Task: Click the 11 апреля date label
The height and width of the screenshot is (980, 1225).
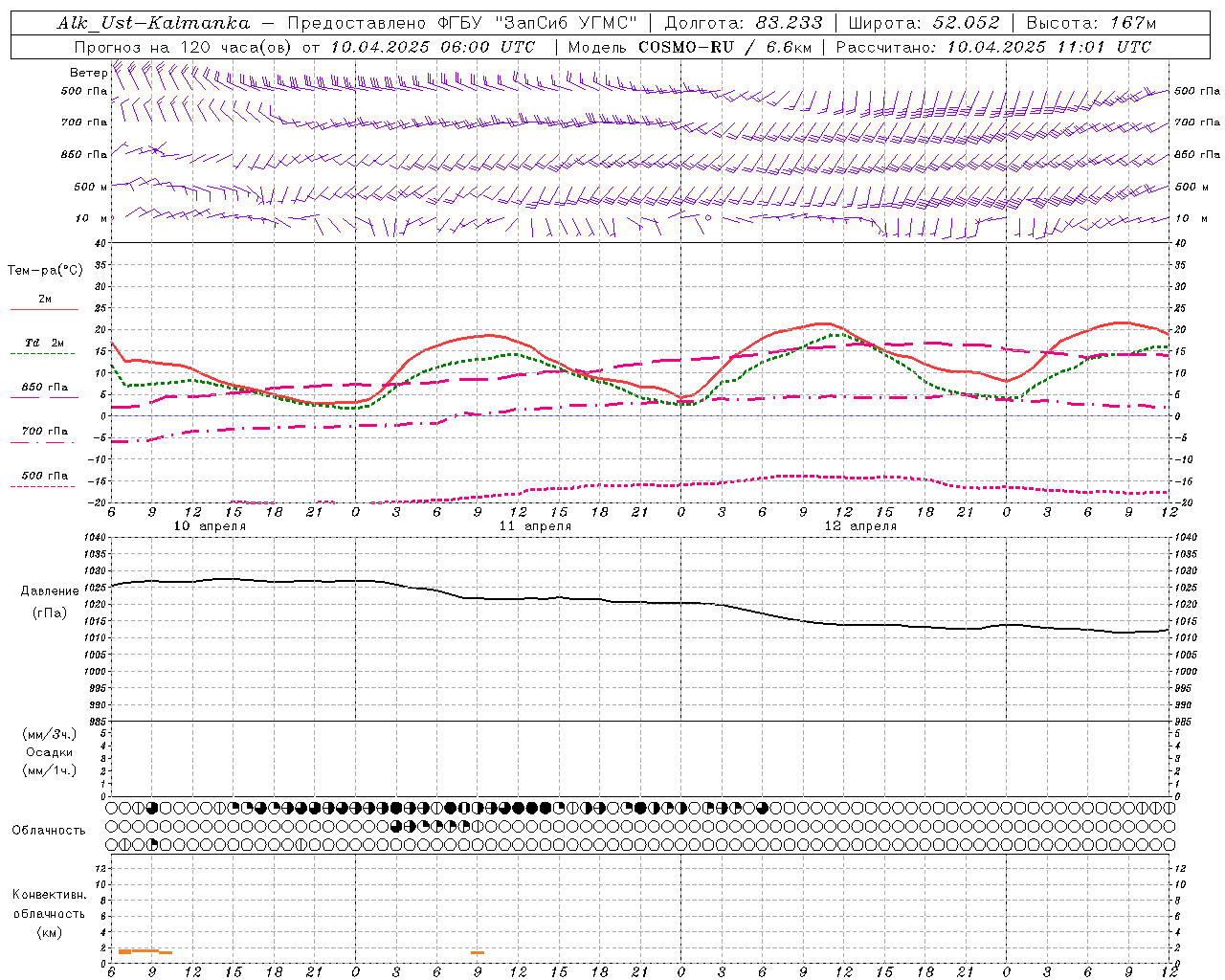Action: tap(535, 526)
